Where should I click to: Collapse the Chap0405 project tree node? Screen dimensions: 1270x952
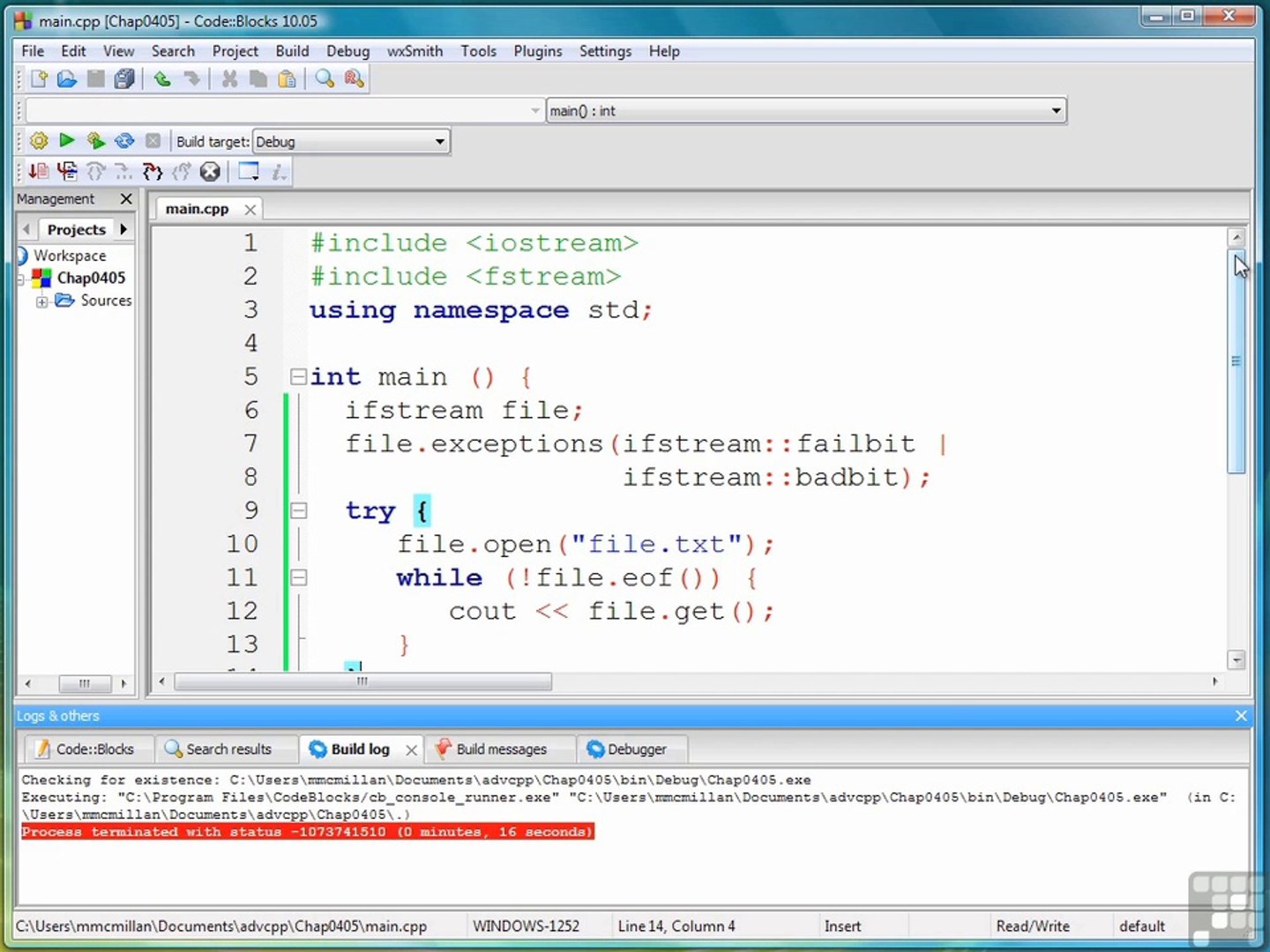tap(21, 279)
